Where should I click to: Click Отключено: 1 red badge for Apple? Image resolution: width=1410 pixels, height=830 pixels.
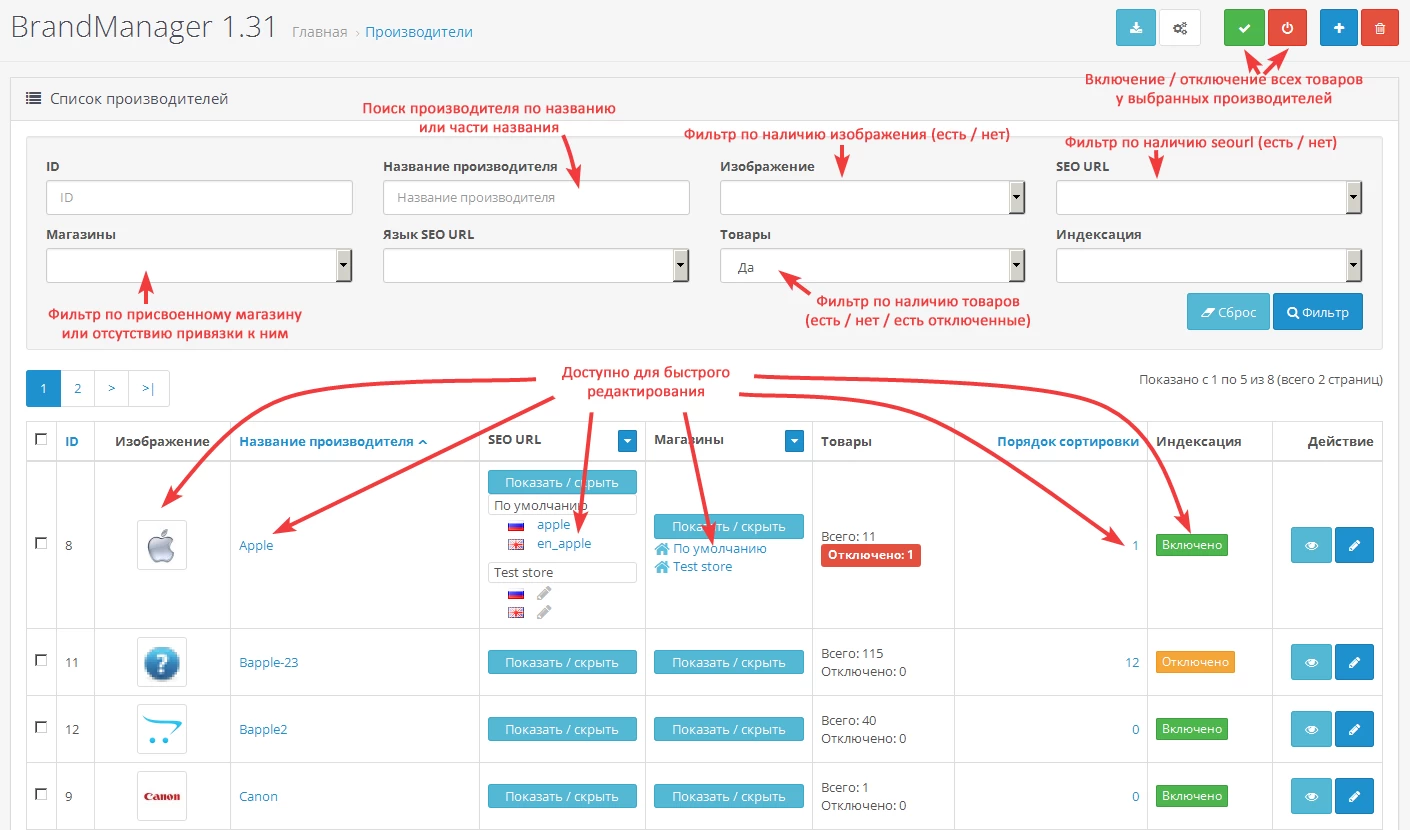click(870, 556)
